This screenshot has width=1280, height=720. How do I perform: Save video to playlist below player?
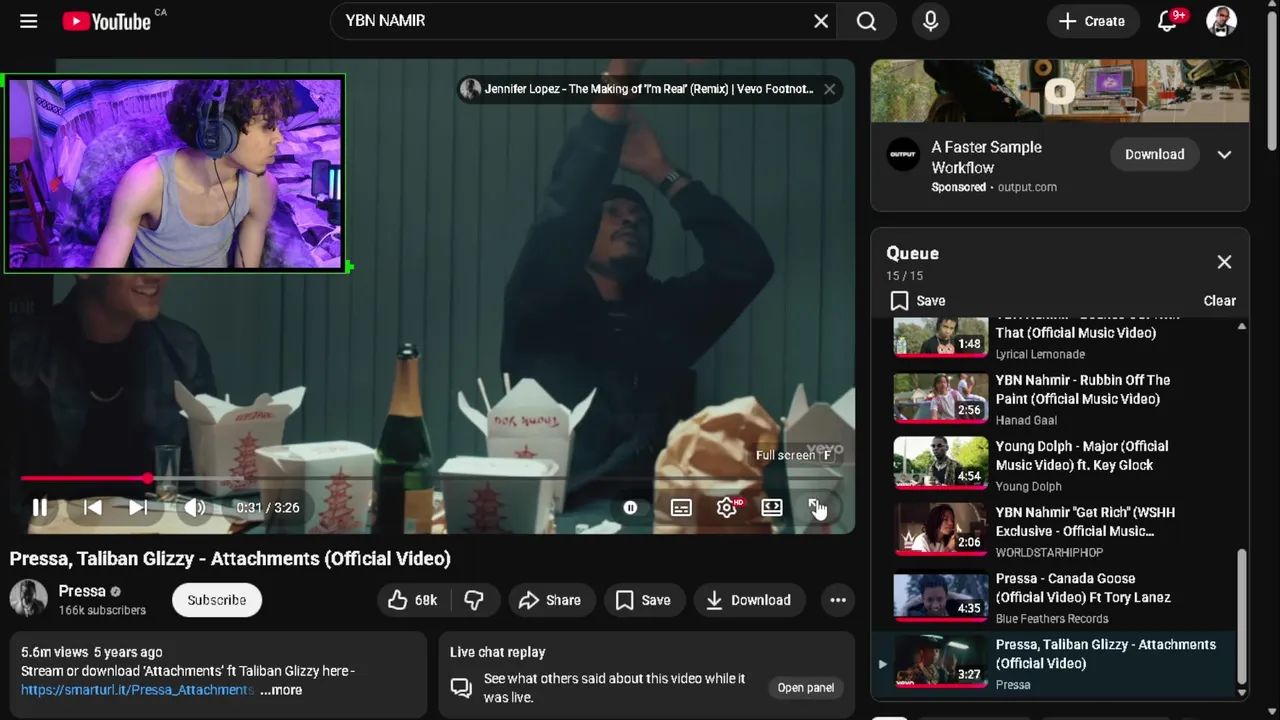(644, 600)
